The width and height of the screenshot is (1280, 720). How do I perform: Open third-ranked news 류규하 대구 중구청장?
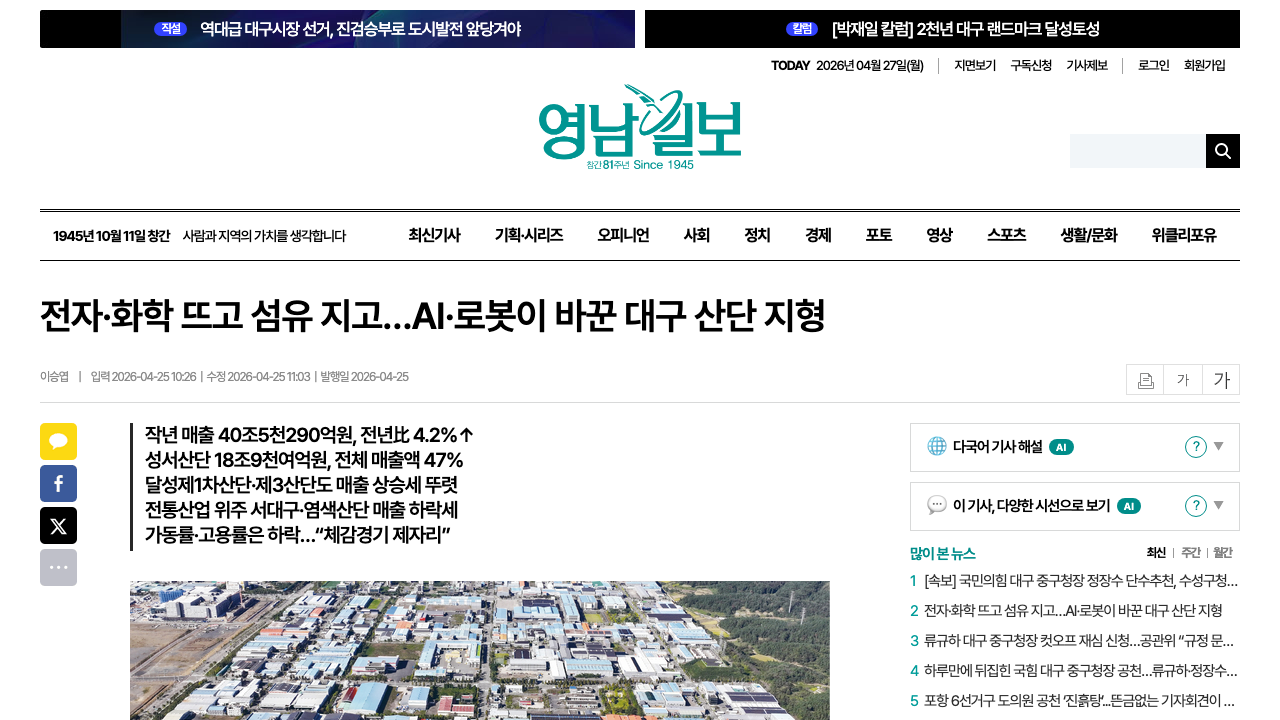(1079, 641)
